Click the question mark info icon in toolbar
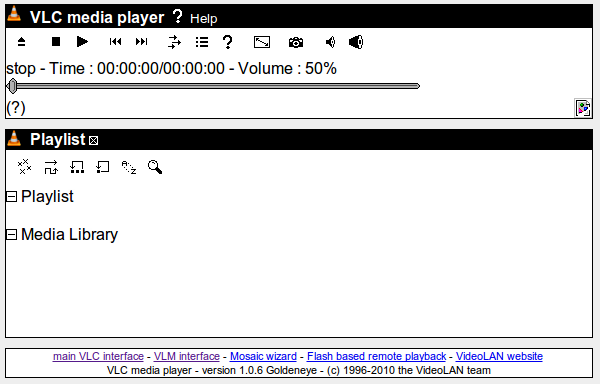Viewport: 600px width, 384px height. point(228,42)
